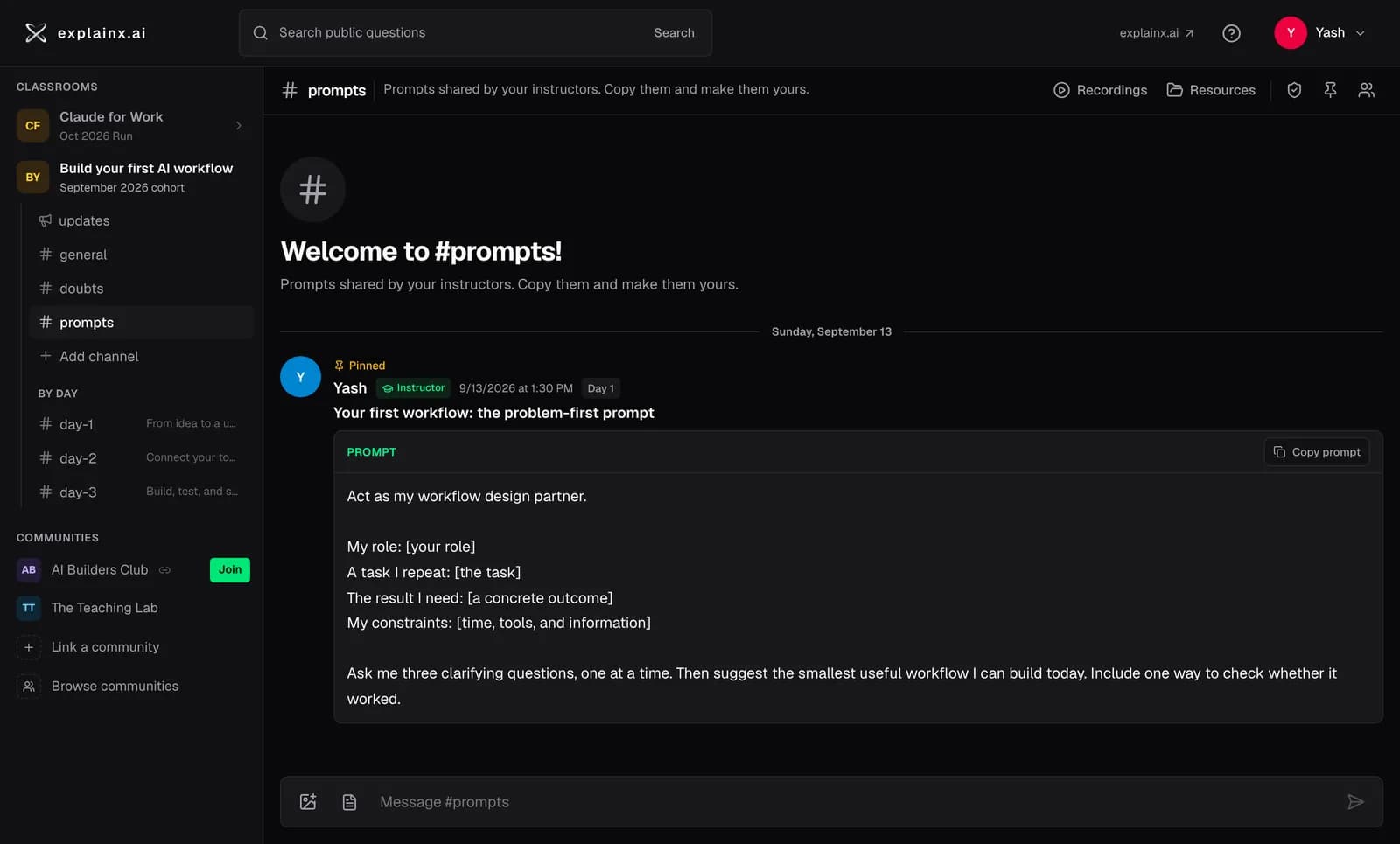
Task: Open Recordings
Action: pyautogui.click(x=1101, y=90)
